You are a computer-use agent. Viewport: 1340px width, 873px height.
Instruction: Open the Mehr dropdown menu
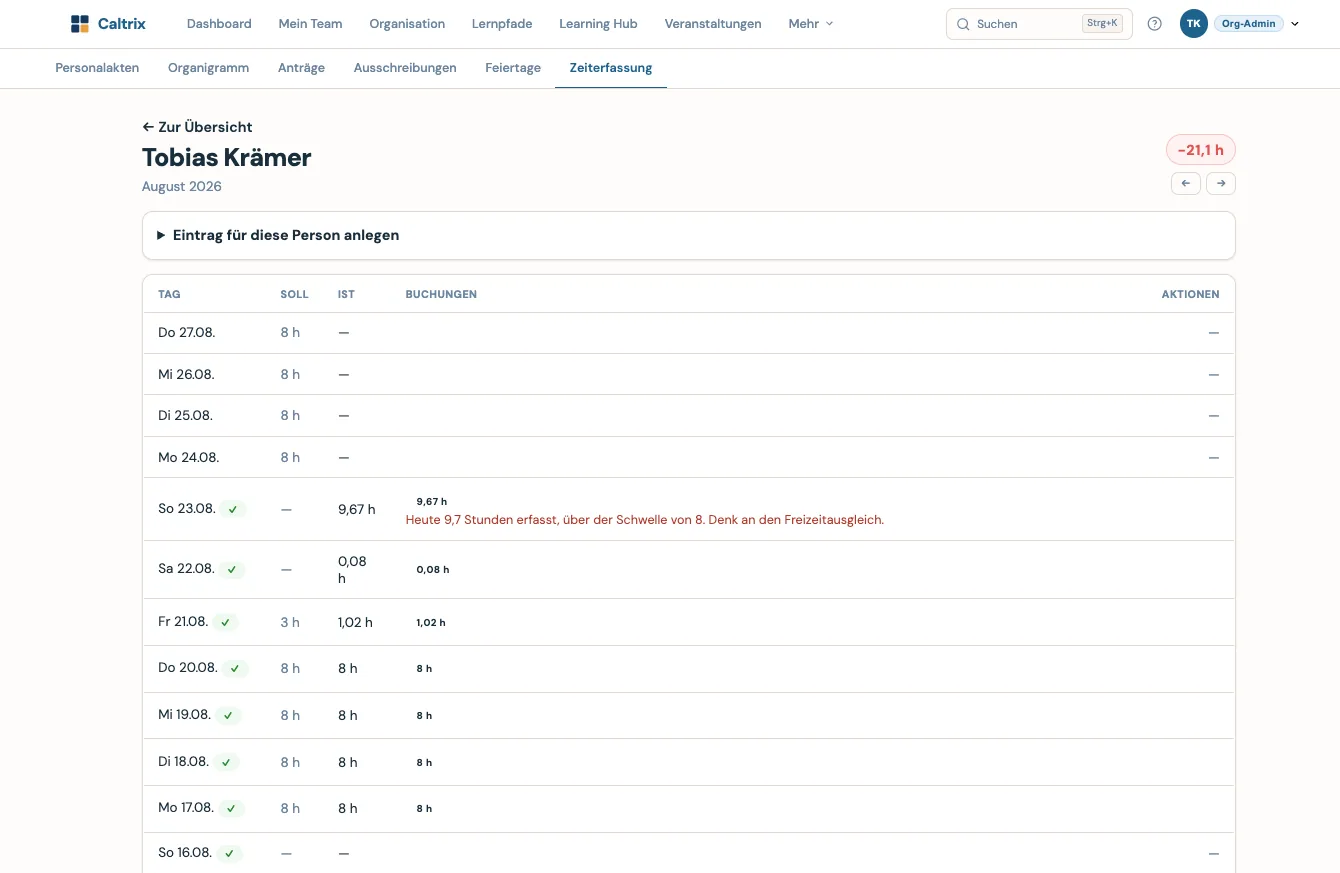tap(810, 24)
